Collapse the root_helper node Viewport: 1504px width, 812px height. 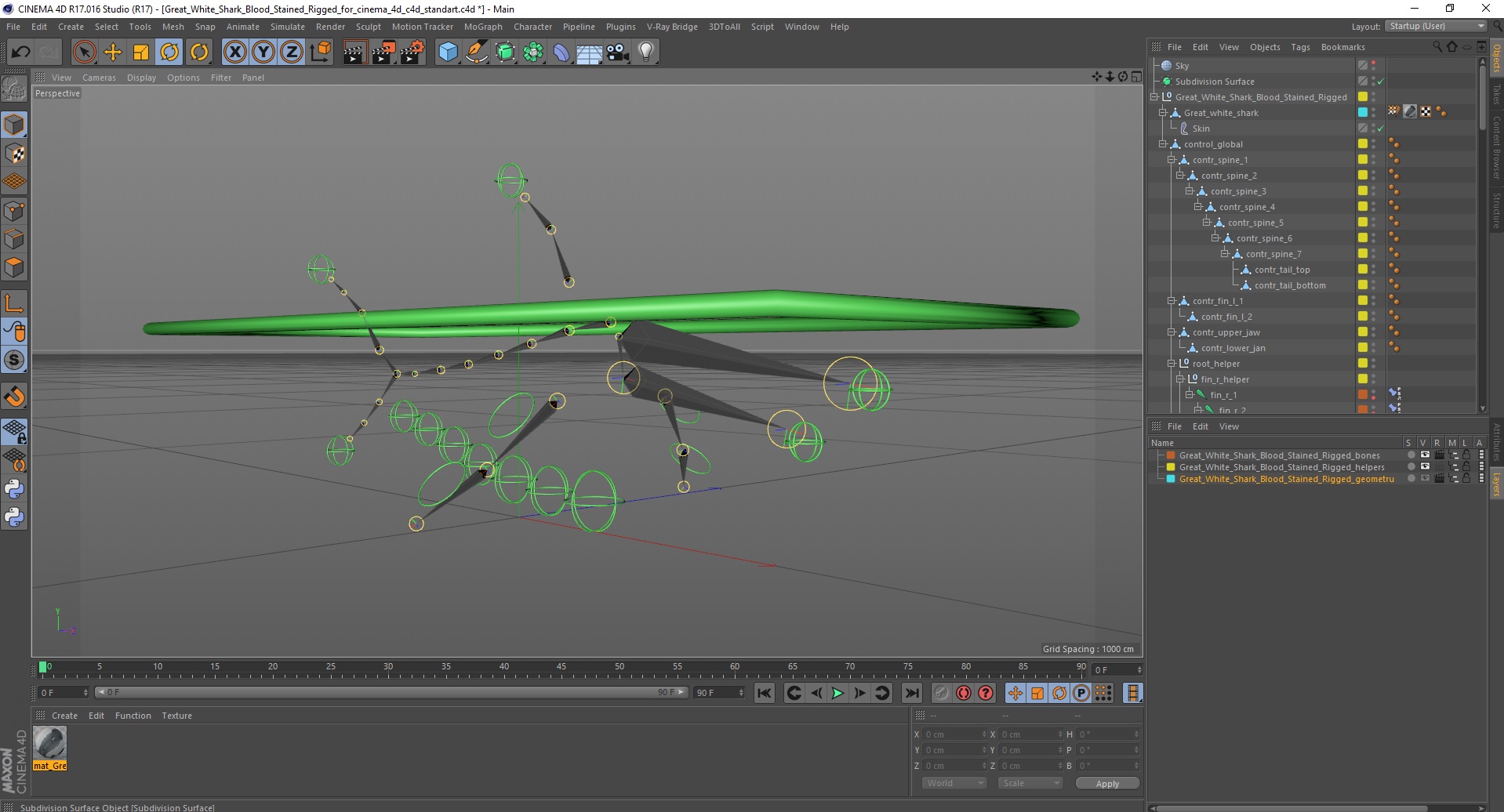(1172, 364)
